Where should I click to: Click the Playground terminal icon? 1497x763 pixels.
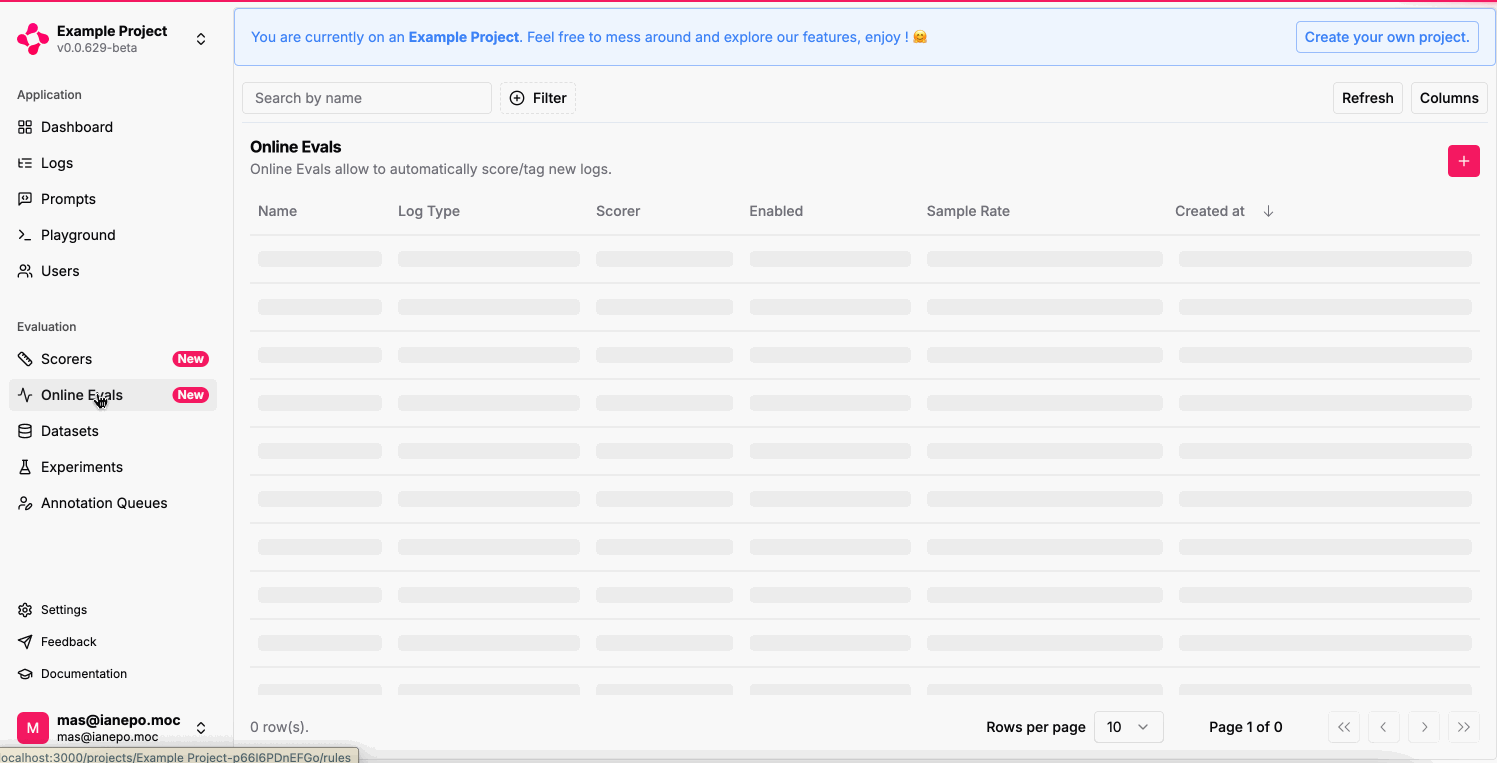[x=25, y=235]
